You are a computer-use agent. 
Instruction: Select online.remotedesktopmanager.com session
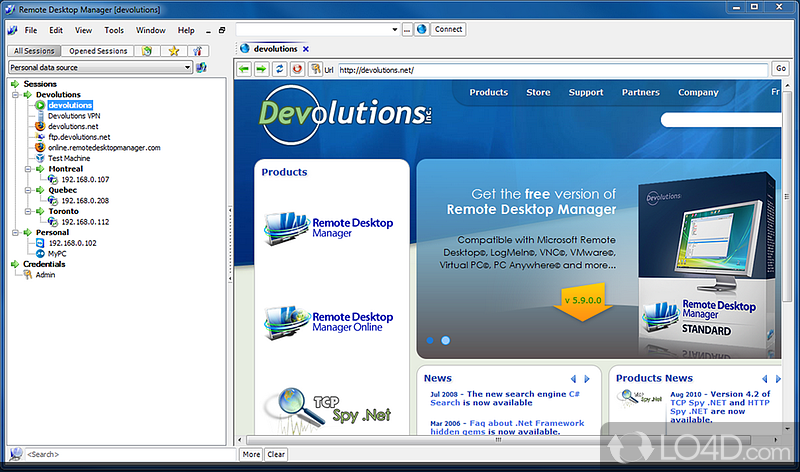[x=104, y=148]
